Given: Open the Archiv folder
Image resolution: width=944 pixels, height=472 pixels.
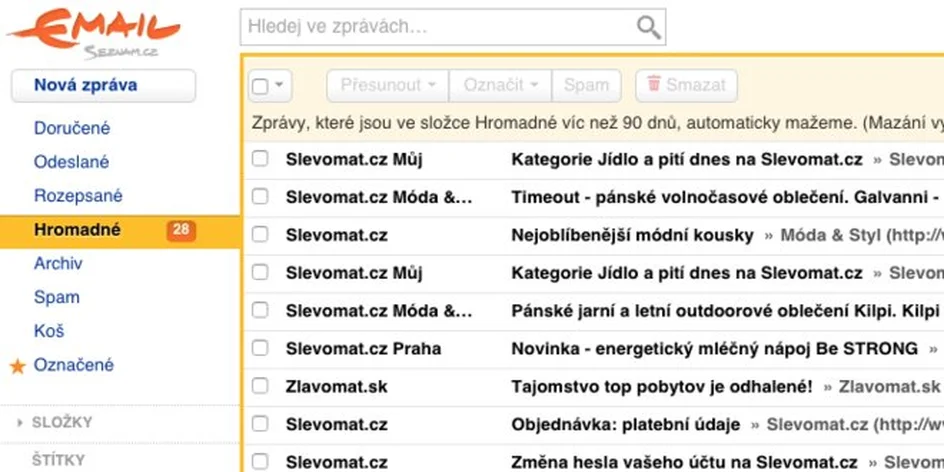Looking at the screenshot, I should point(58,264).
